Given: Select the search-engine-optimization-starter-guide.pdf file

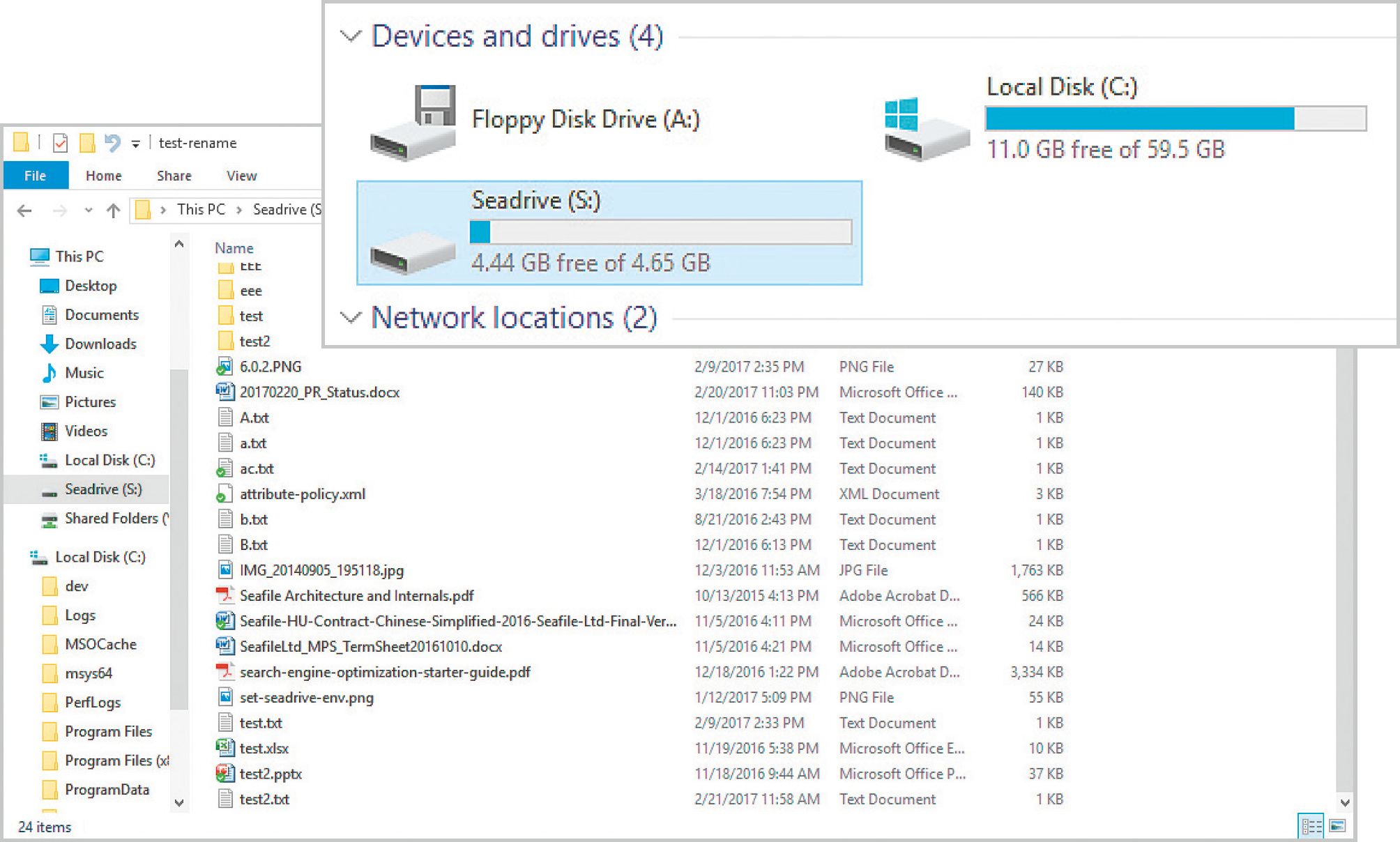Looking at the screenshot, I should (384, 673).
